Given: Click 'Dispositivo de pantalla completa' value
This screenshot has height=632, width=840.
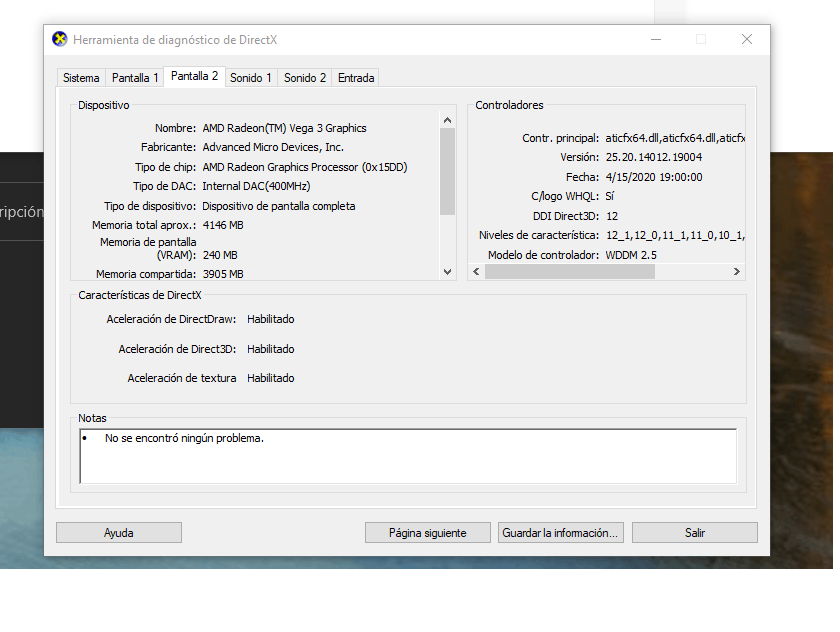Looking at the screenshot, I should pos(279,206).
